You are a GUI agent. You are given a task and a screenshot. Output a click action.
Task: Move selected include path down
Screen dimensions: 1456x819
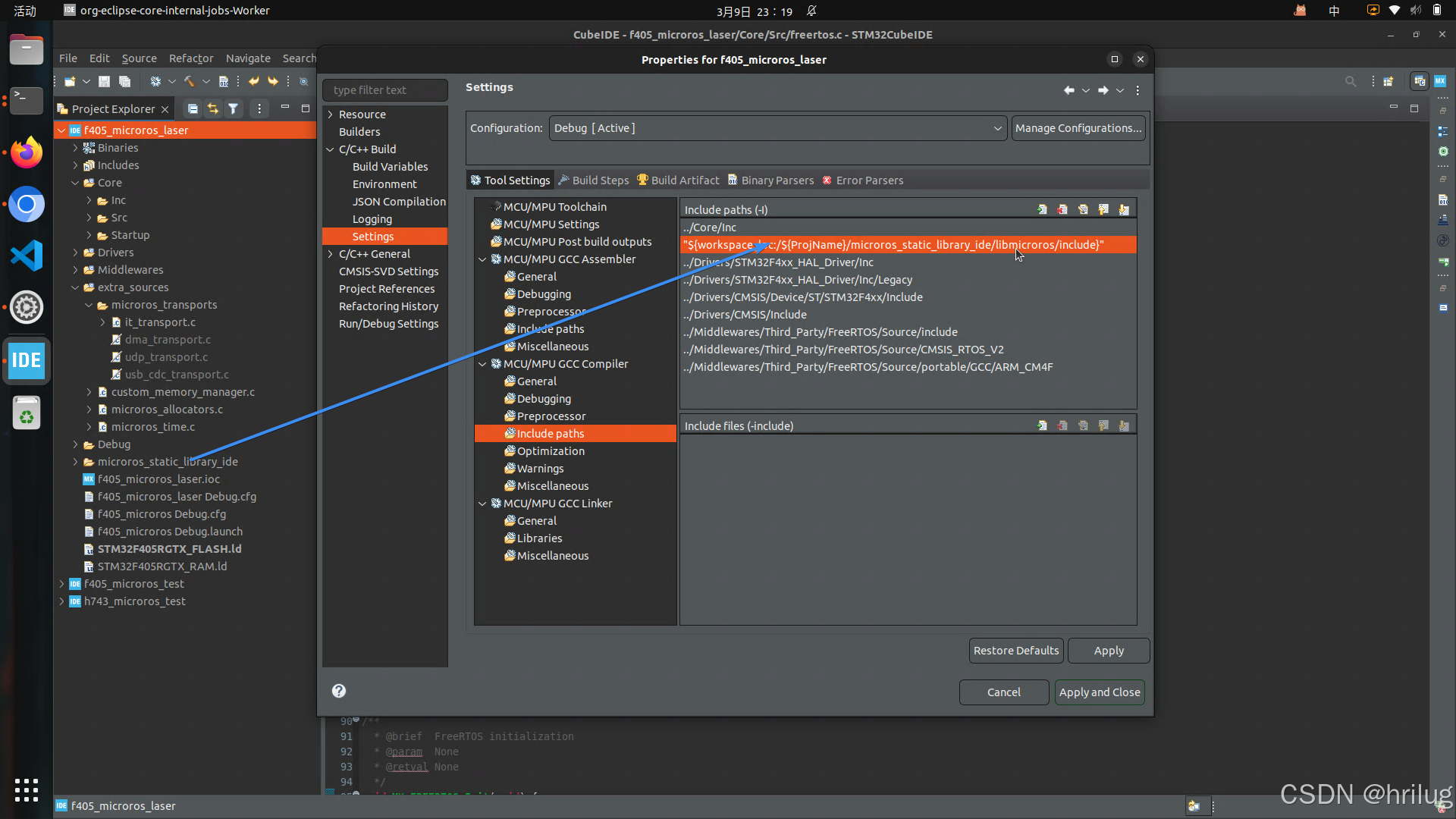1124,210
